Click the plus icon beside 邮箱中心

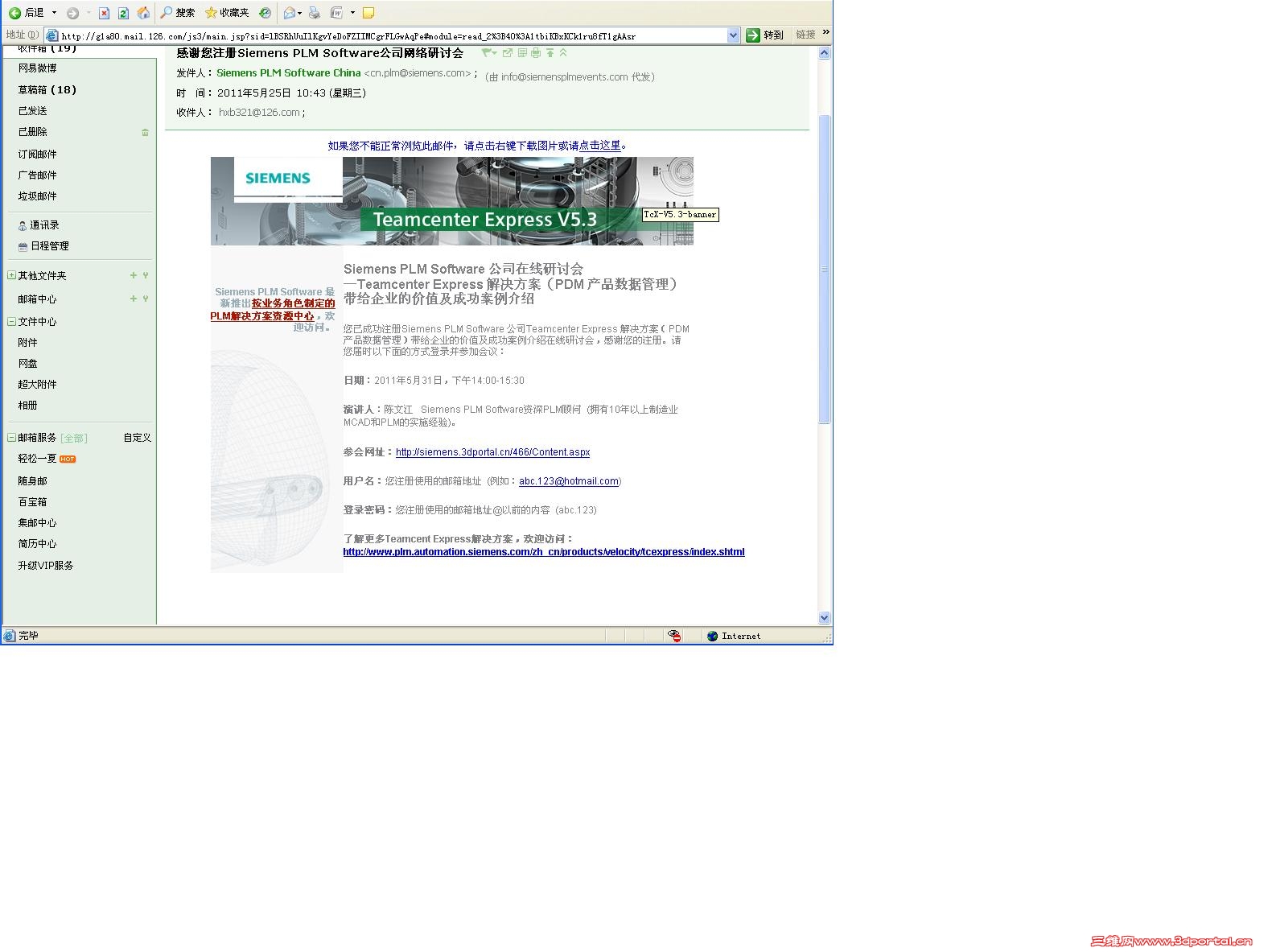[x=134, y=299]
